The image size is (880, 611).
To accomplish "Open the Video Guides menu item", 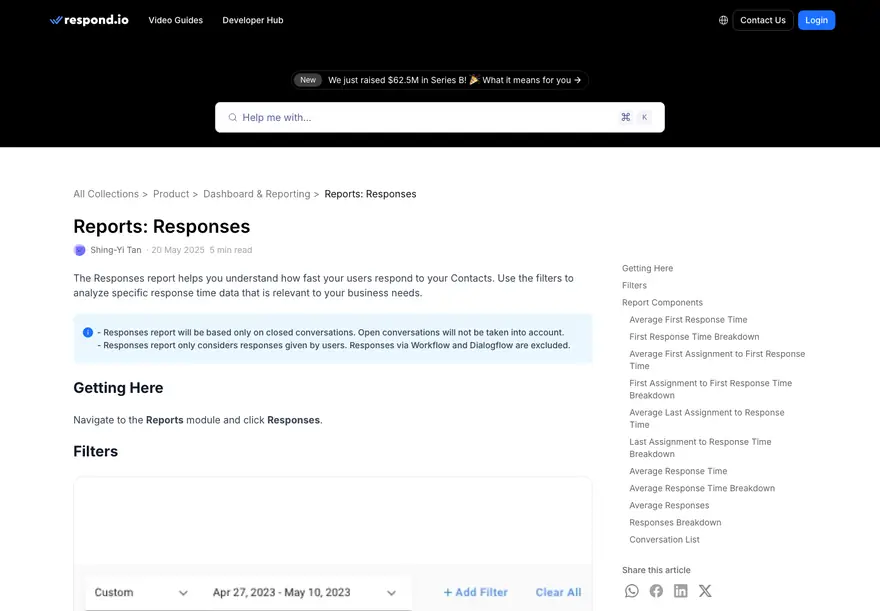I will click(x=176, y=20).
